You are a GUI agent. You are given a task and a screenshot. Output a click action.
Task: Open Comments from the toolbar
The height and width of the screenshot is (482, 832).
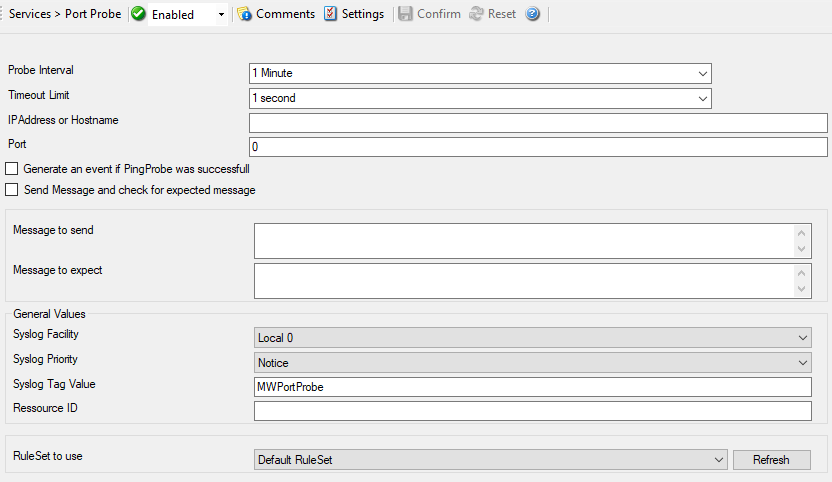click(x=276, y=14)
